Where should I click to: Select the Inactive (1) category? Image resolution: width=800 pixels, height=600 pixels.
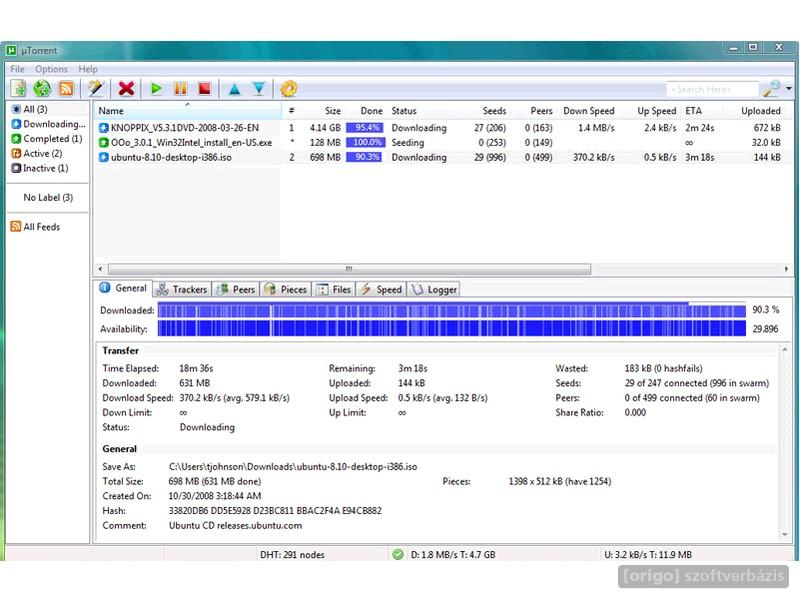pos(40,168)
